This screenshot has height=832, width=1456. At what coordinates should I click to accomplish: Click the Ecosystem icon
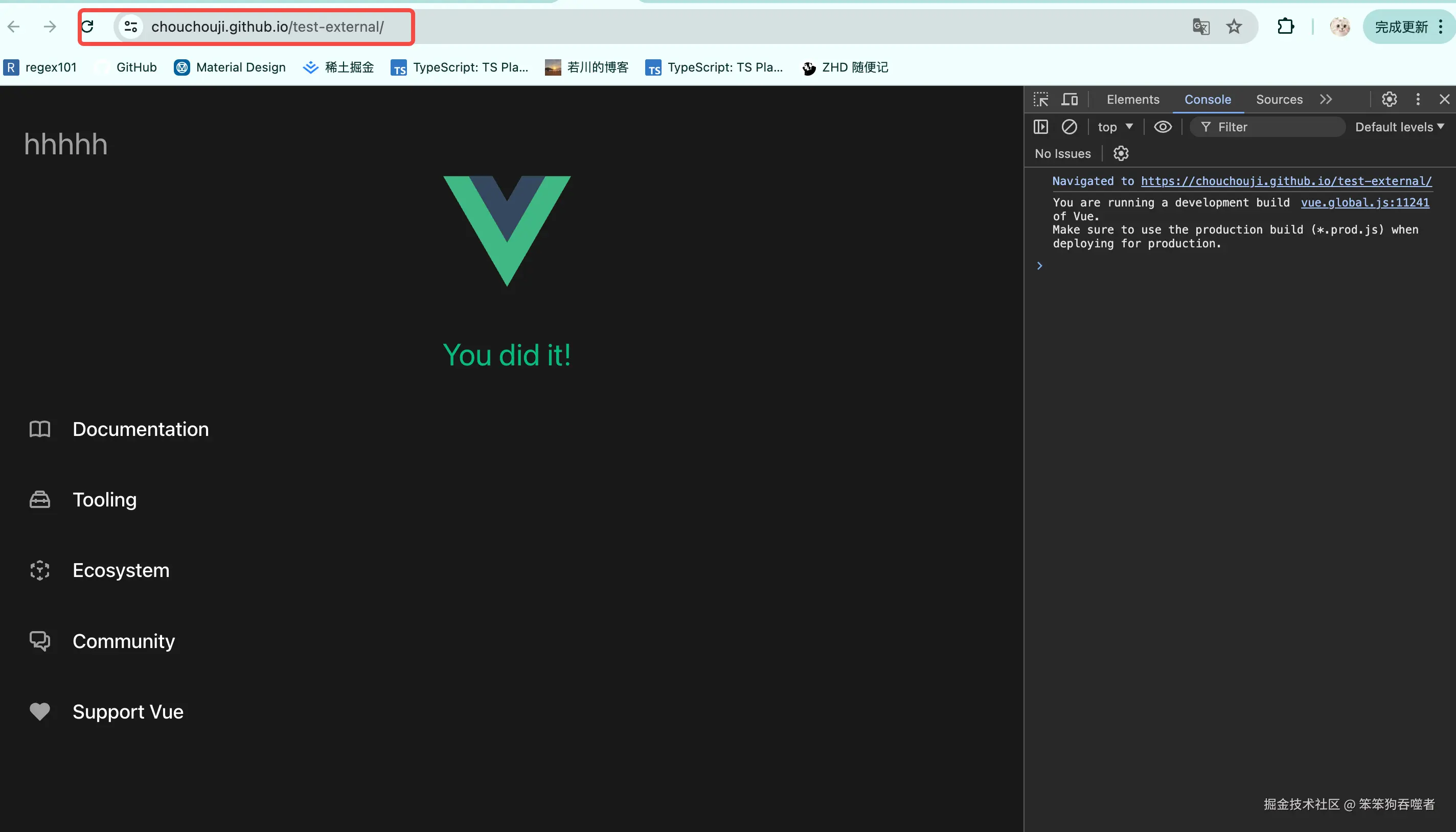[x=40, y=570]
